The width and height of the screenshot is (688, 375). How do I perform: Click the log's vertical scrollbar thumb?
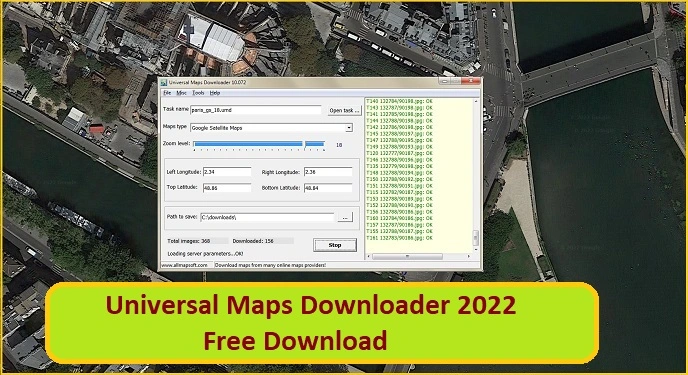[476, 237]
